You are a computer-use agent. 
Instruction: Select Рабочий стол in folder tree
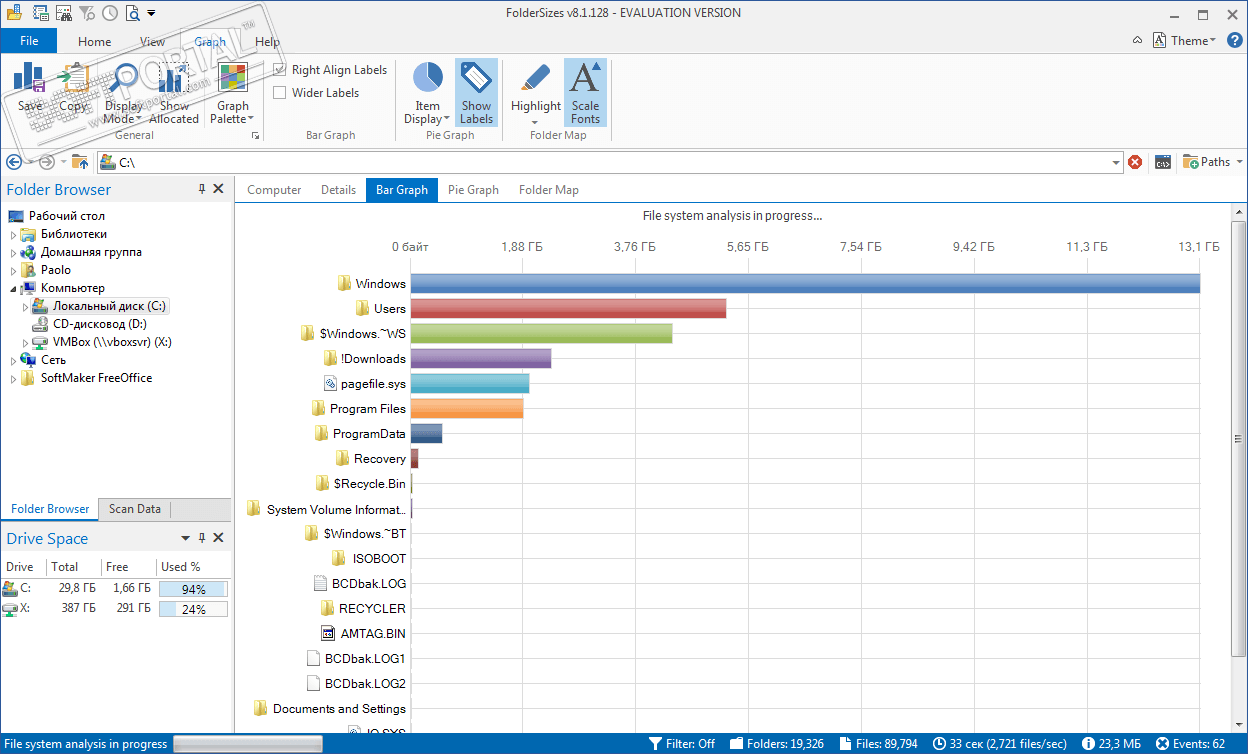66,216
